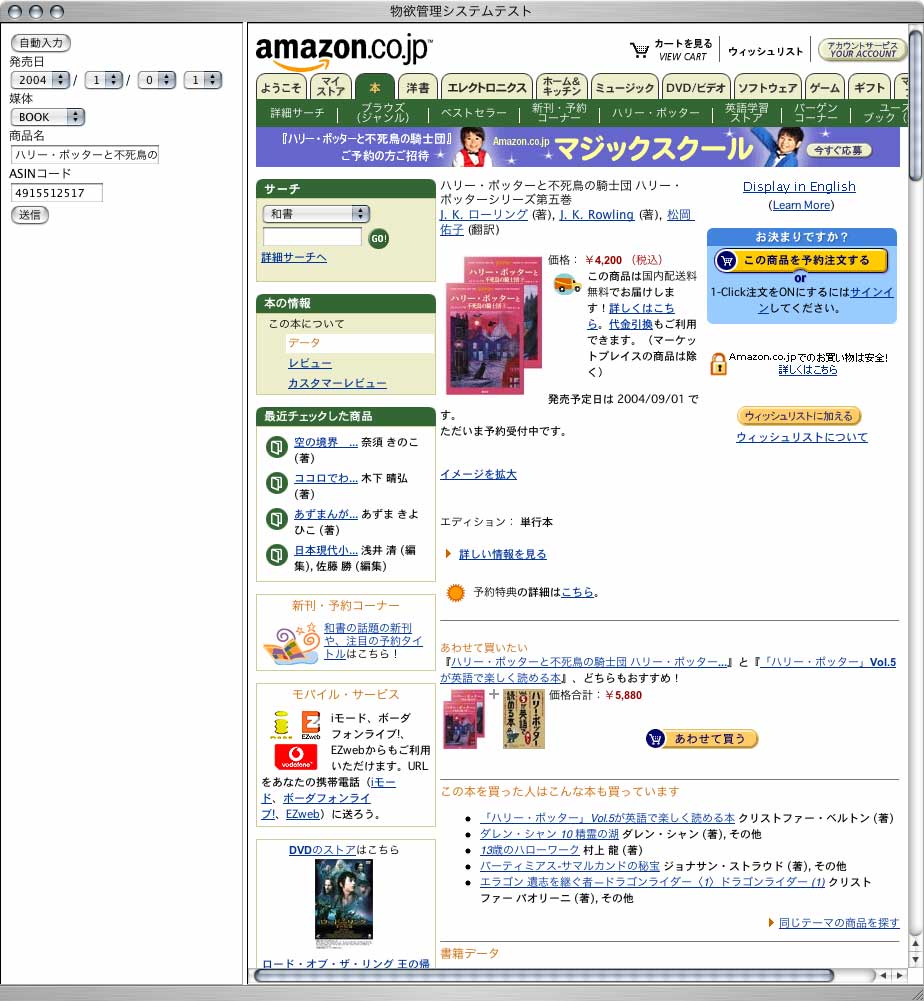Click the book icon beside 空の境界

click(x=276, y=447)
